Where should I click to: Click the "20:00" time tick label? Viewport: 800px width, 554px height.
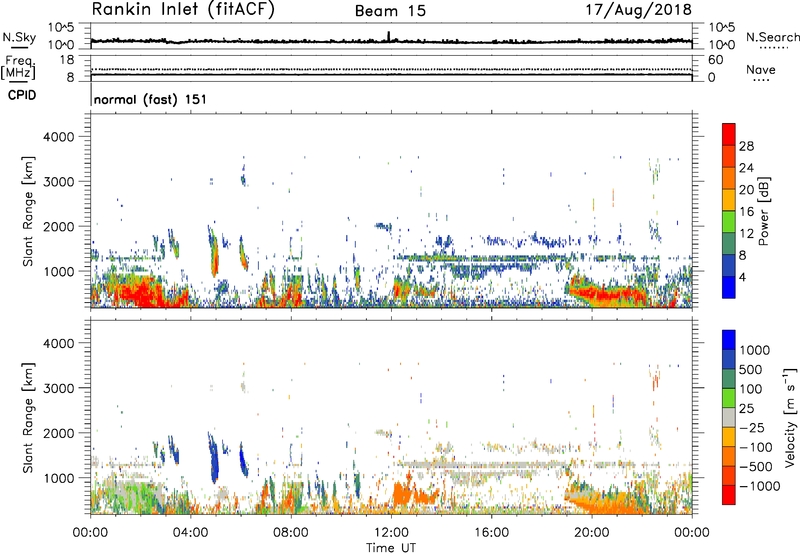click(x=591, y=533)
